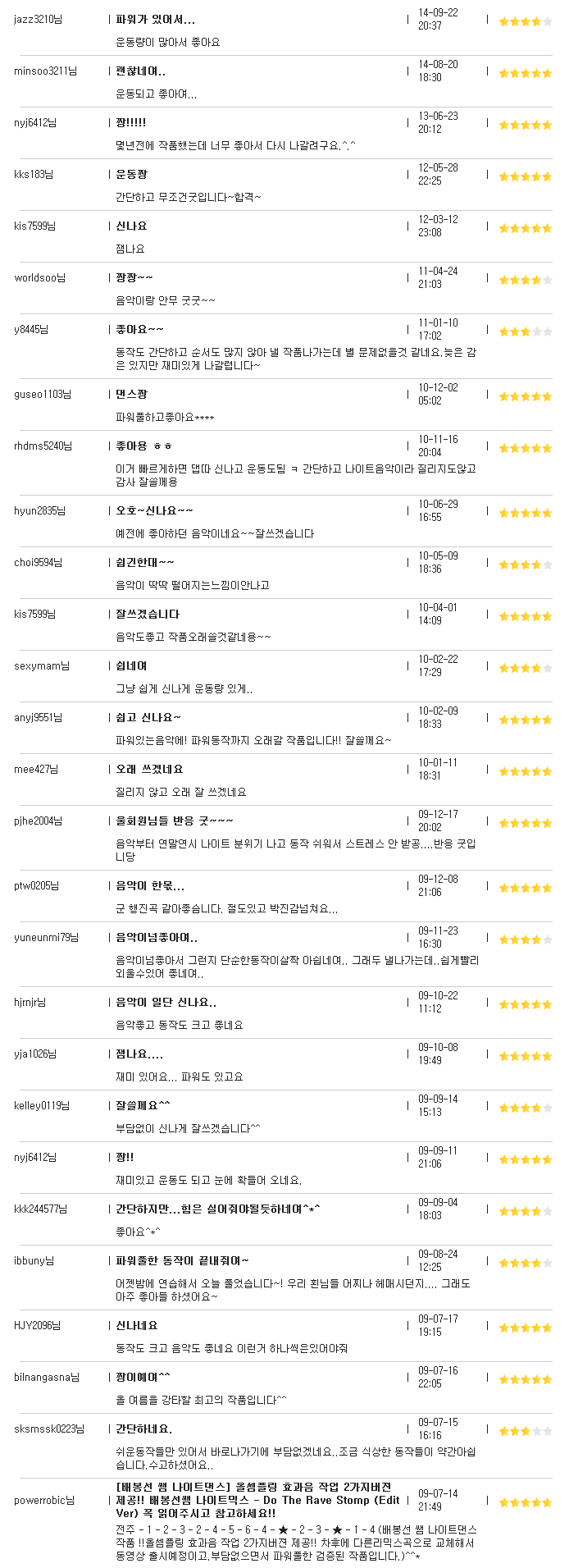Click the star rating of powerrobic's post
This screenshot has height=1568, width=569.
[x=526, y=1502]
